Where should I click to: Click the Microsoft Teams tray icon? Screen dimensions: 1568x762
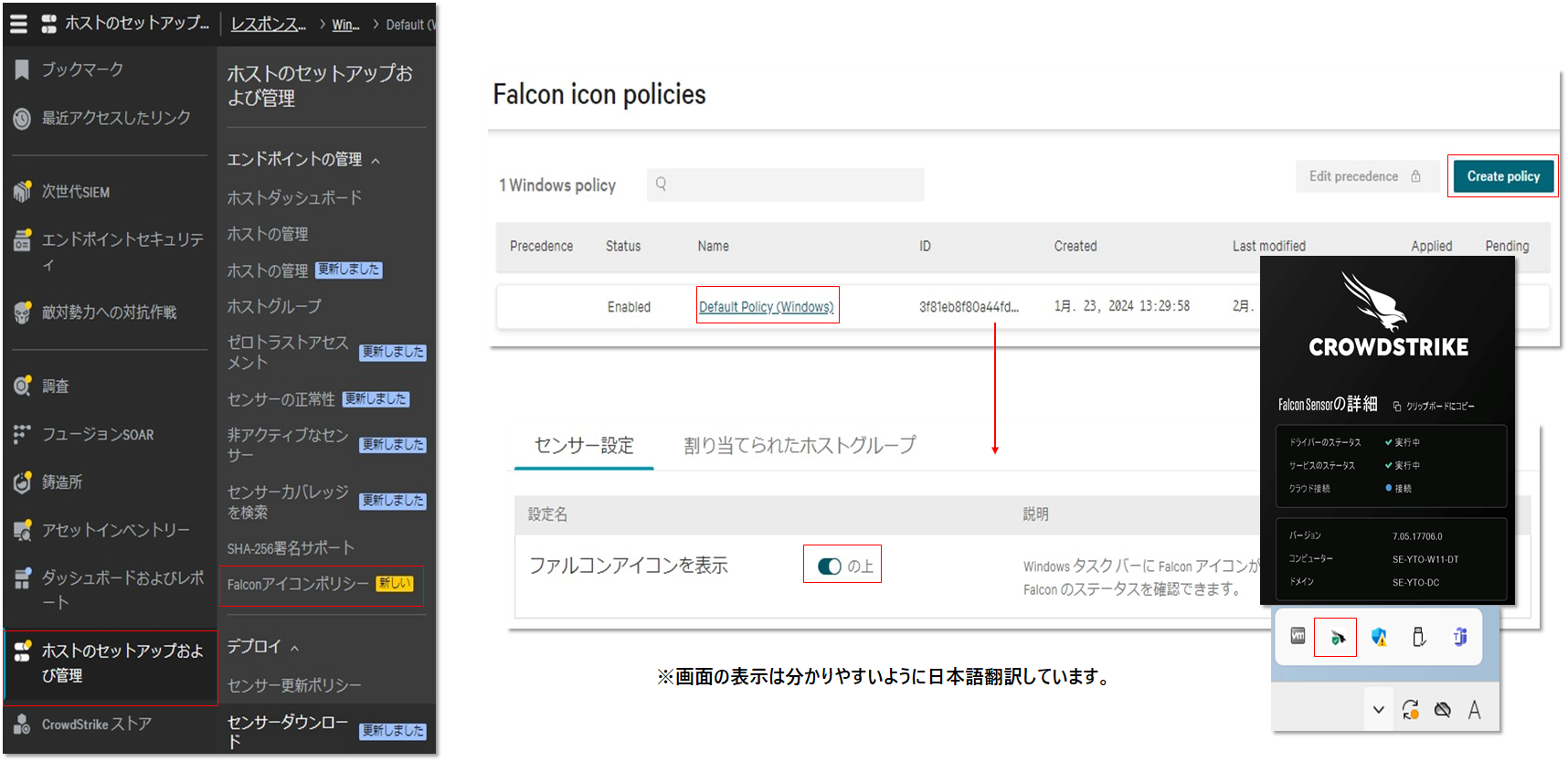(1460, 637)
